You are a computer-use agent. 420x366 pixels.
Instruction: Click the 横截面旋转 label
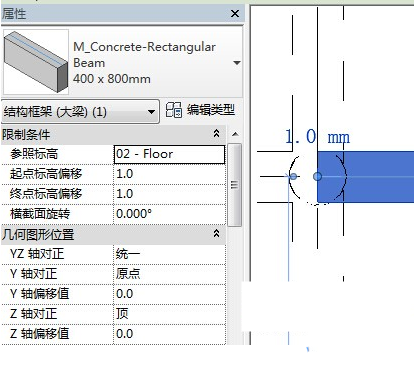pyautogui.click(x=40, y=214)
